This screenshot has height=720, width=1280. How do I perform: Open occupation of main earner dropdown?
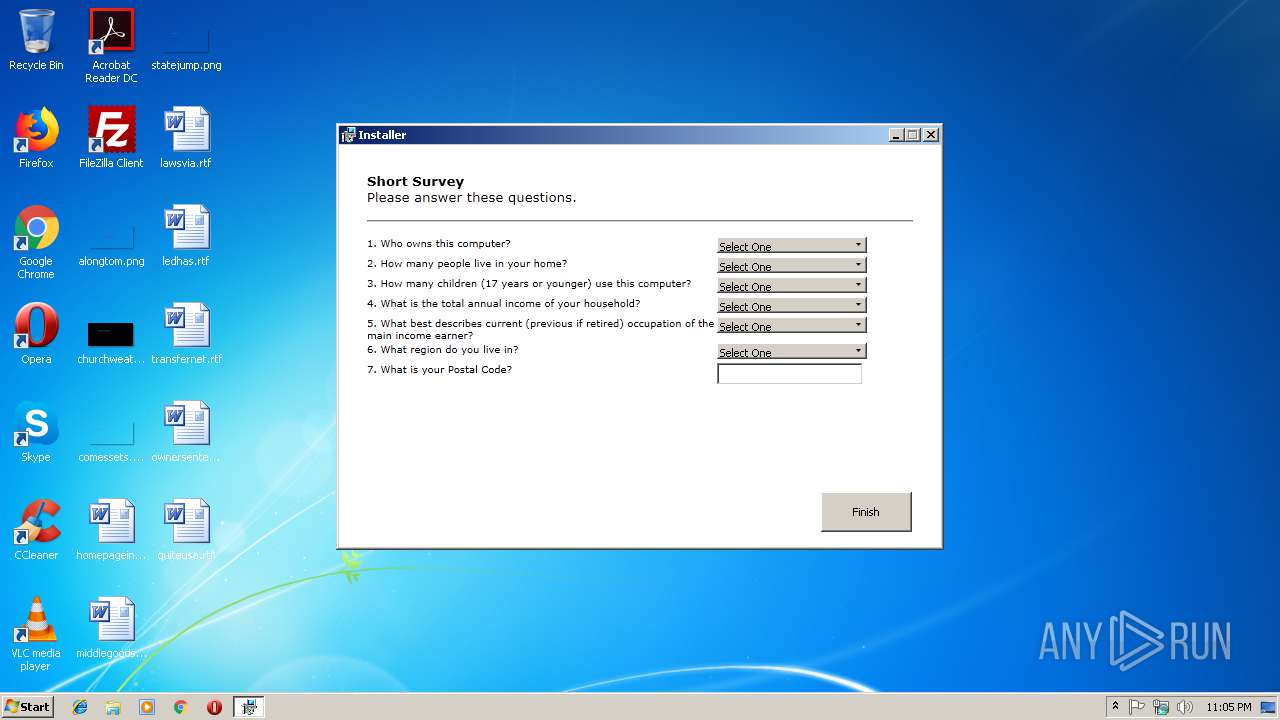pos(791,326)
